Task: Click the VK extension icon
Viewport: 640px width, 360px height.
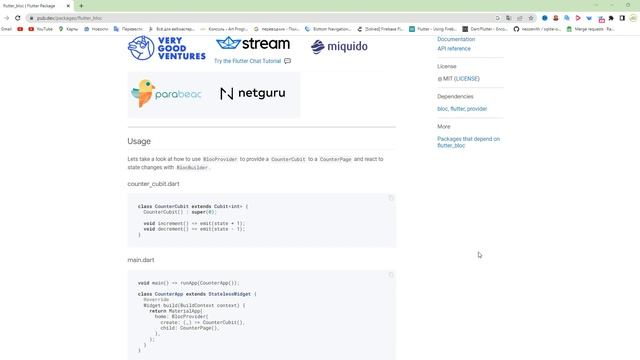Action: click(x=589, y=18)
